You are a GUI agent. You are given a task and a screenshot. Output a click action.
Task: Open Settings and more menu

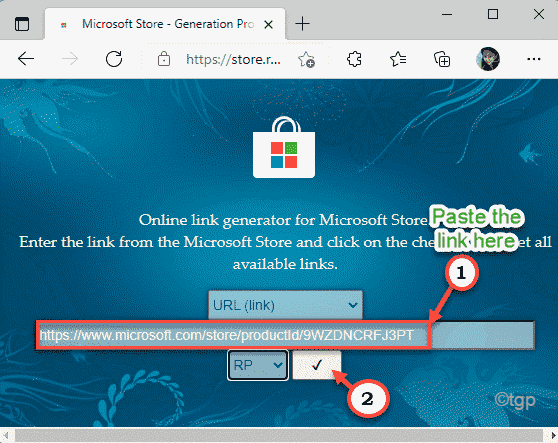(x=533, y=59)
